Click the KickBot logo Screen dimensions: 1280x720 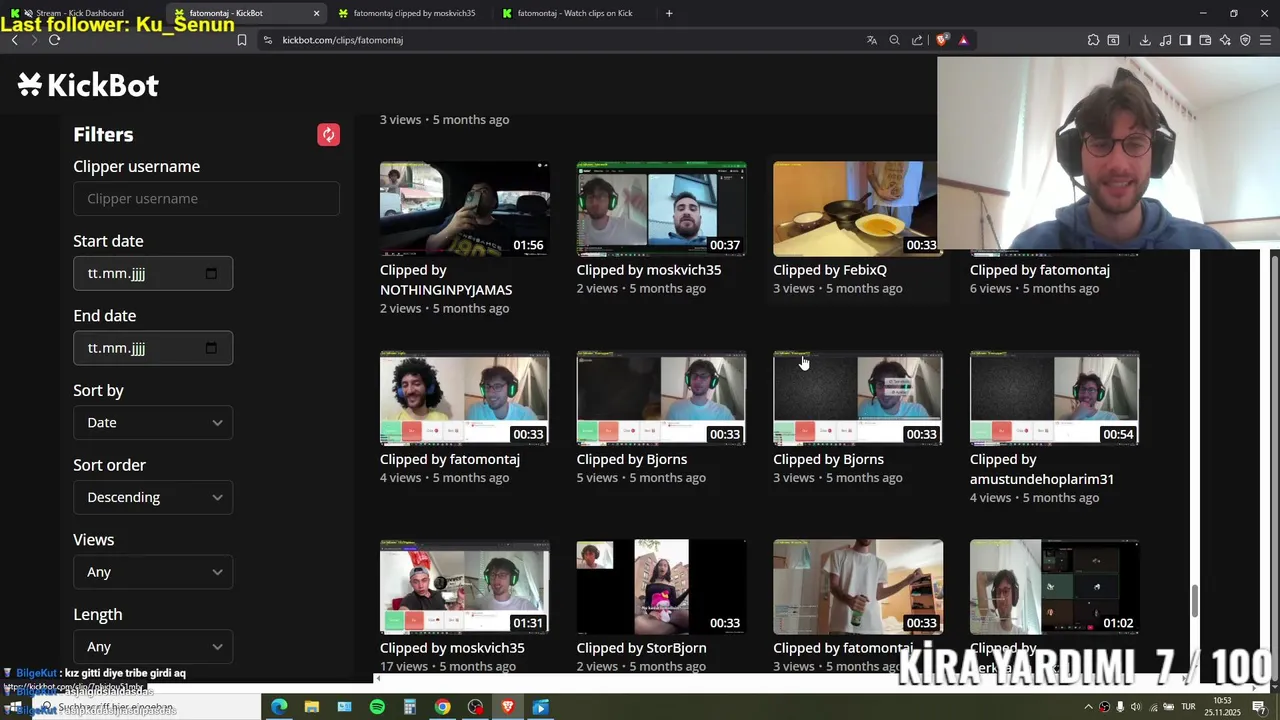click(88, 85)
